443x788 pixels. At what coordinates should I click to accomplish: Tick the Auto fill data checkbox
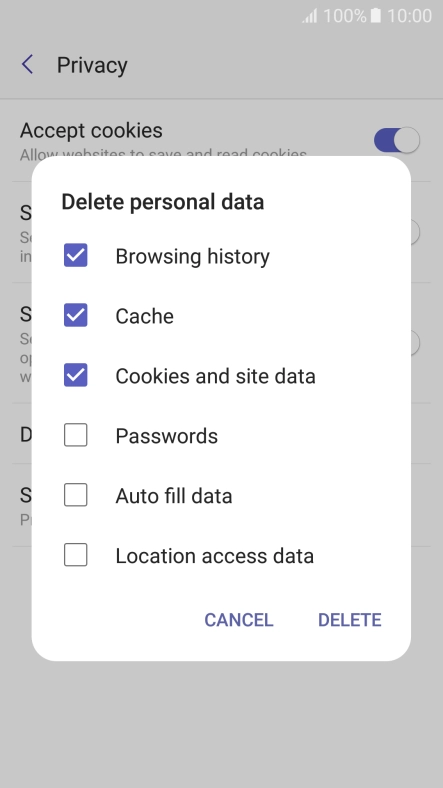tap(75, 495)
